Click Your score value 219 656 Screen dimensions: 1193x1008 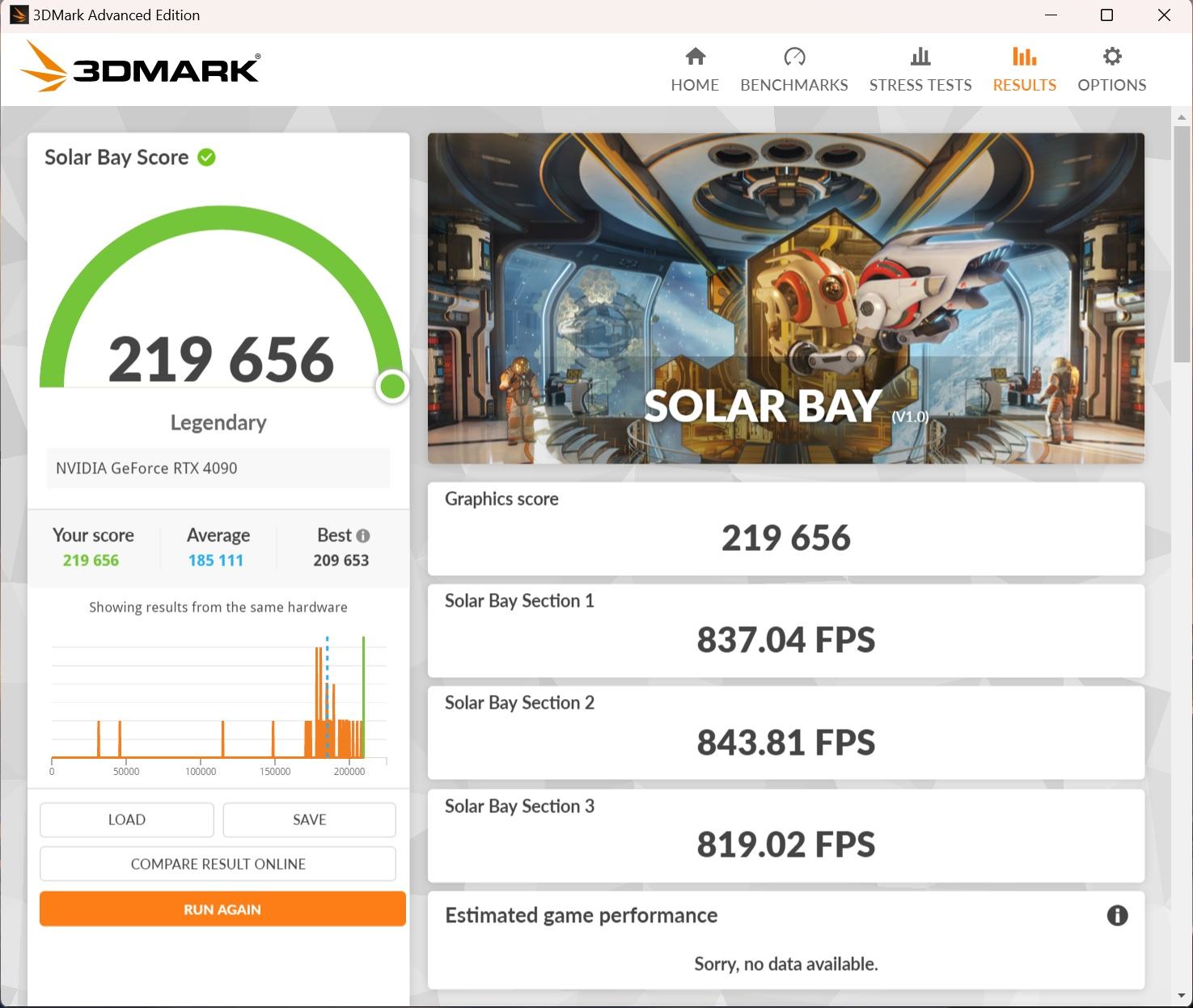pos(91,561)
